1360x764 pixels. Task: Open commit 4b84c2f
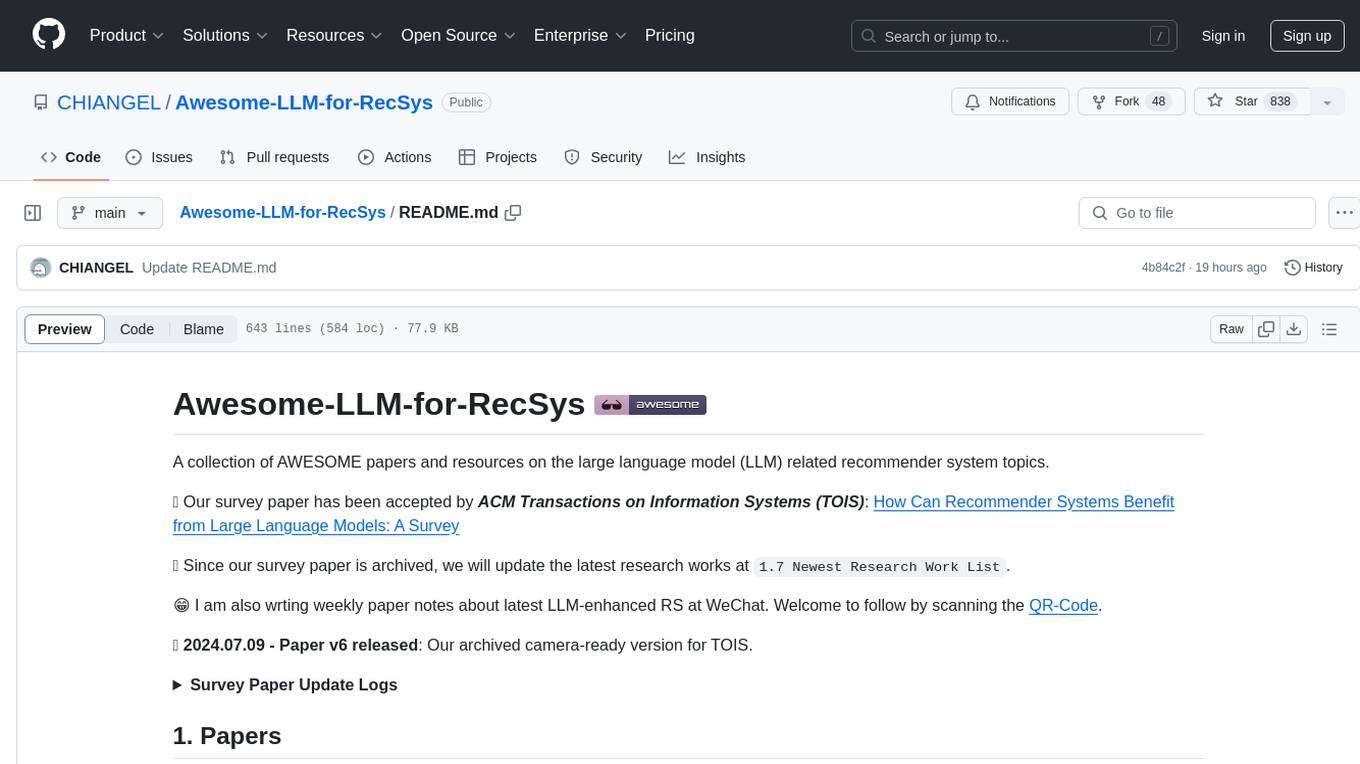tap(1163, 268)
